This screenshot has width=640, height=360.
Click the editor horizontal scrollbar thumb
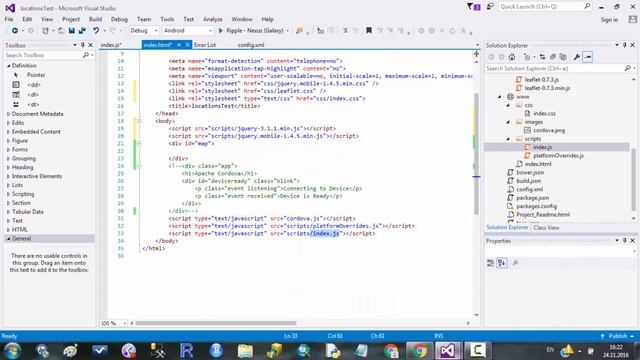tap(216, 323)
